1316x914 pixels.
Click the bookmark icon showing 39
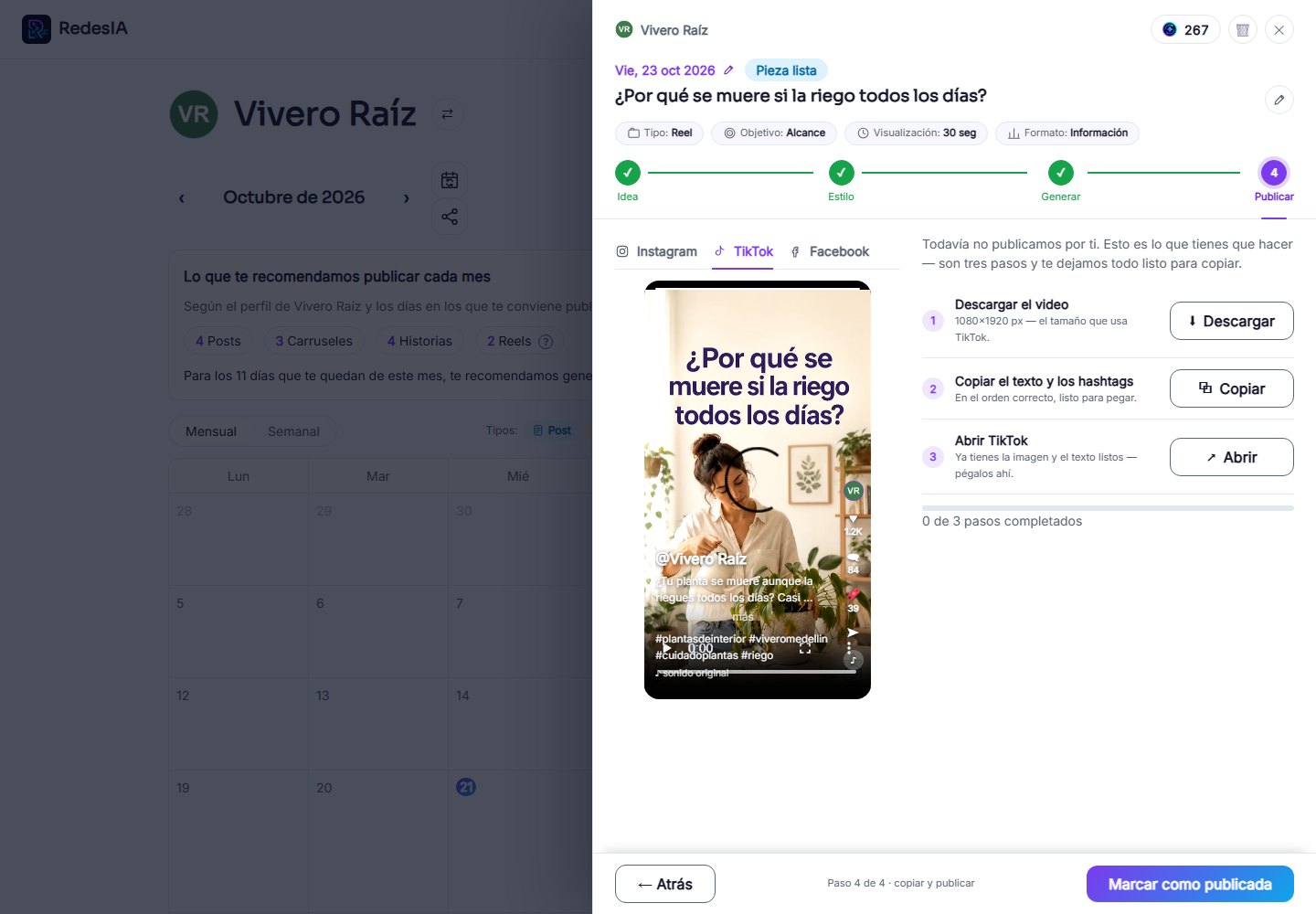[x=853, y=595]
